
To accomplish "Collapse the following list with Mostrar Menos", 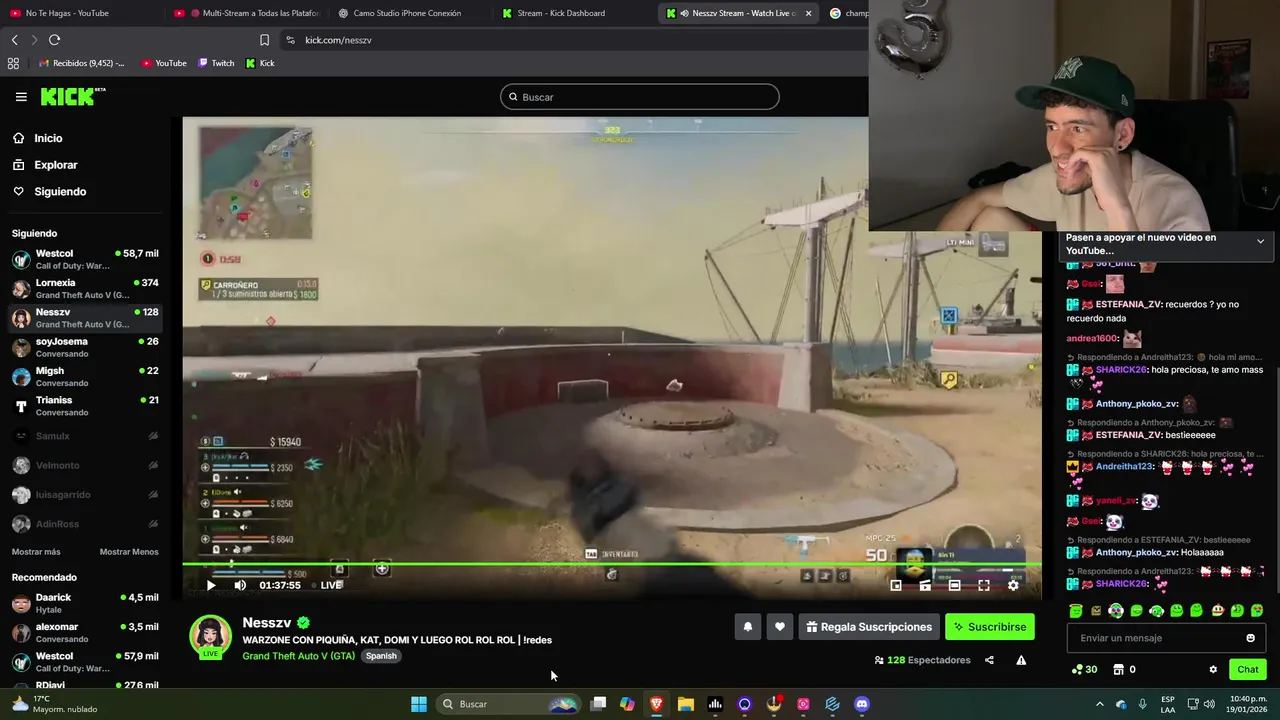I will pyautogui.click(x=129, y=552).
